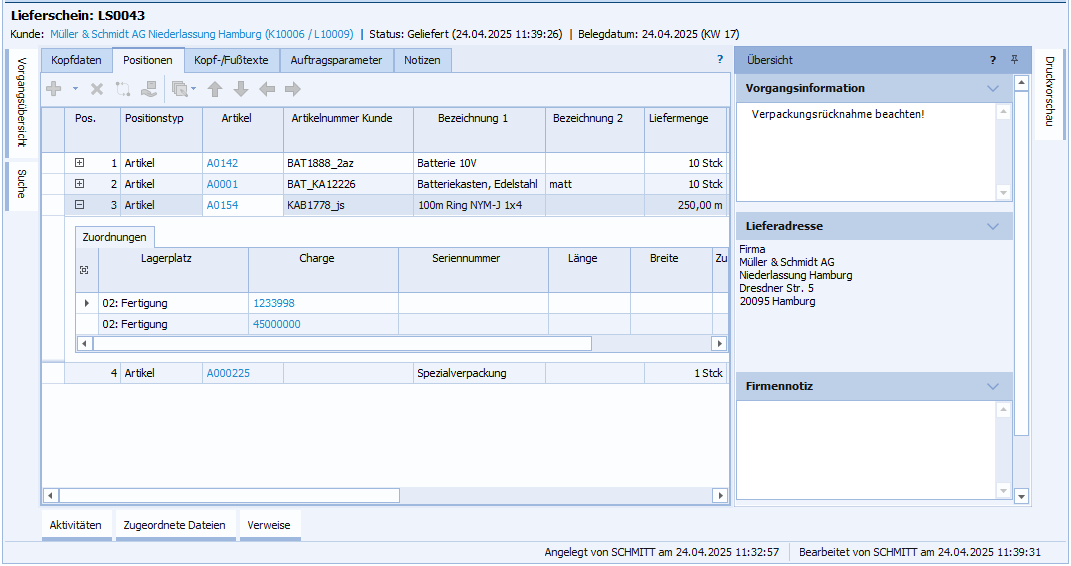Image resolution: width=1071 pixels, height=566 pixels.
Task: Collapse the Firmennotiz section
Action: click(x=992, y=386)
